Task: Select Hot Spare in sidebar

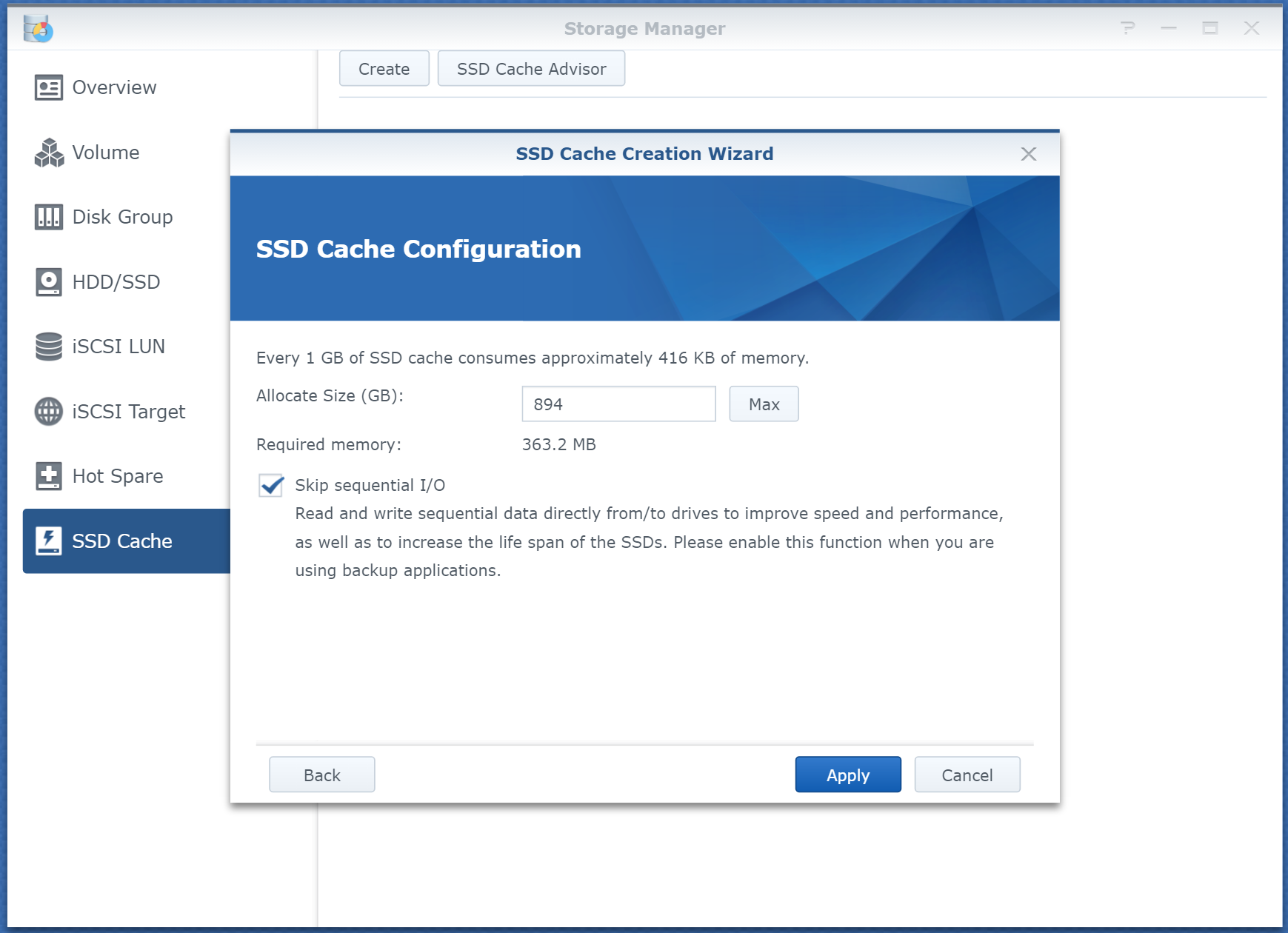Action: pyautogui.click(x=127, y=476)
